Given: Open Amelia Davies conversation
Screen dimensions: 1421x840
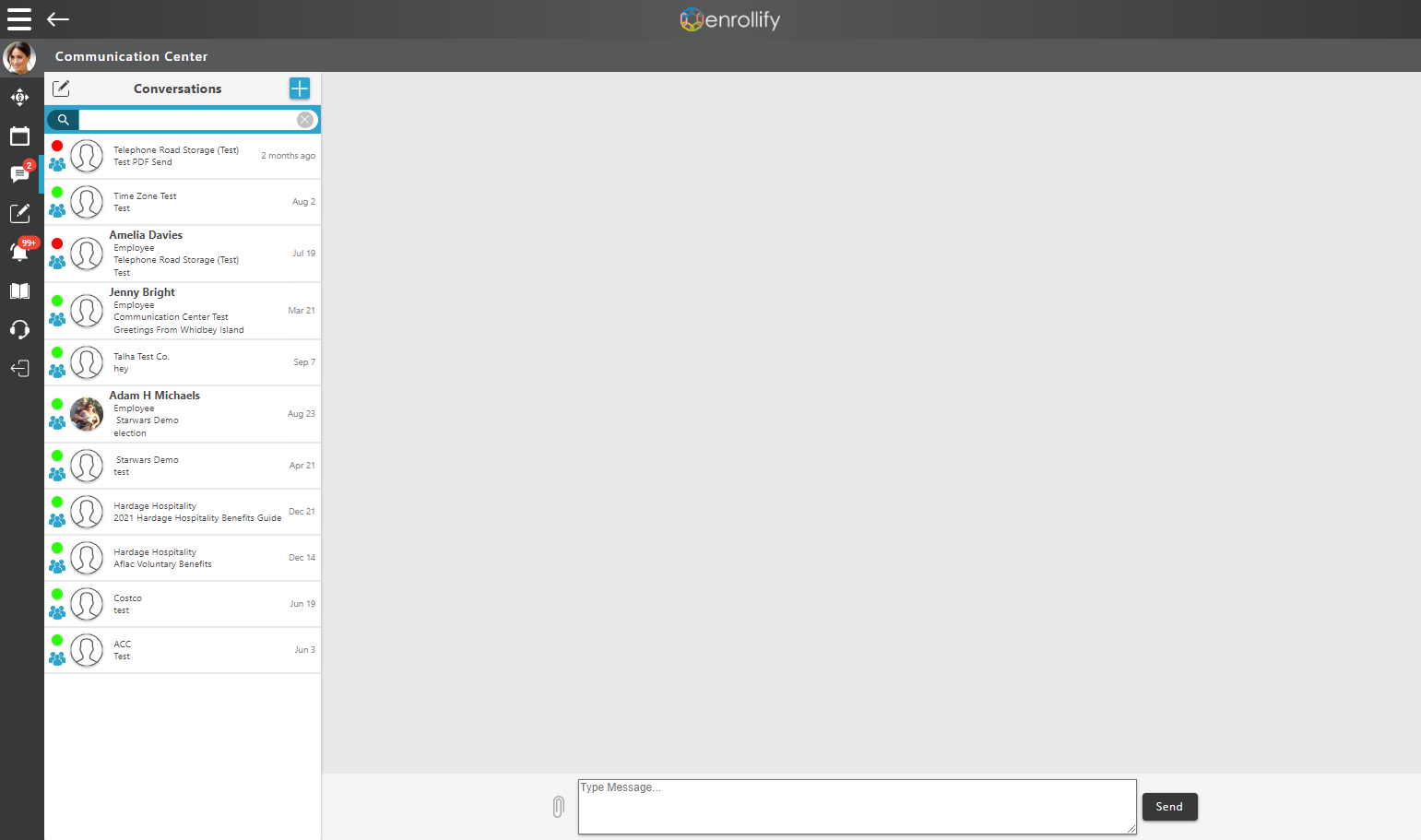Looking at the screenshot, I should (x=183, y=254).
